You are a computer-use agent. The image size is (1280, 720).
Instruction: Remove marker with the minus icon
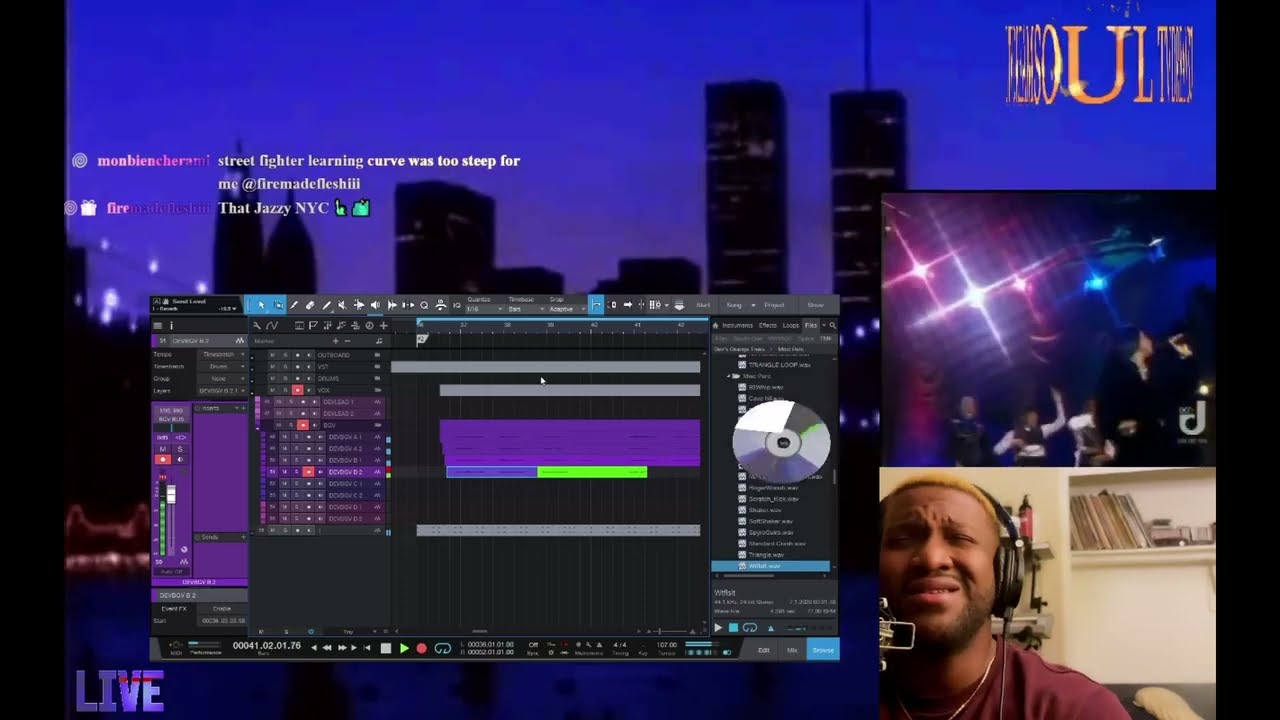[347, 341]
